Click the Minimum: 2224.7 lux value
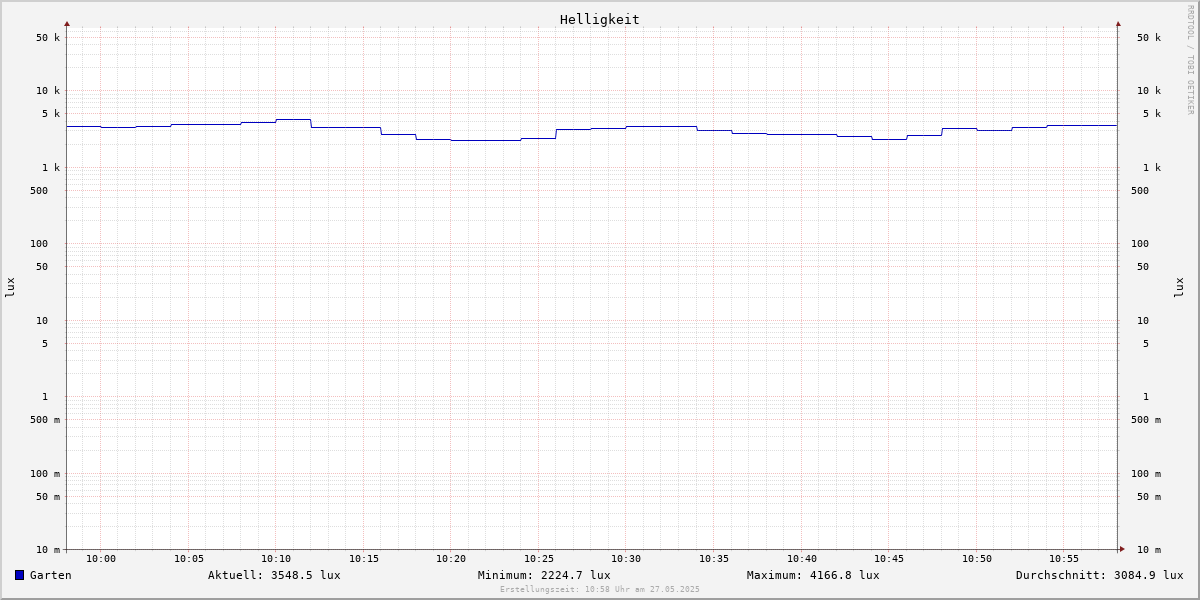The width and height of the screenshot is (1200, 600). (x=544, y=575)
